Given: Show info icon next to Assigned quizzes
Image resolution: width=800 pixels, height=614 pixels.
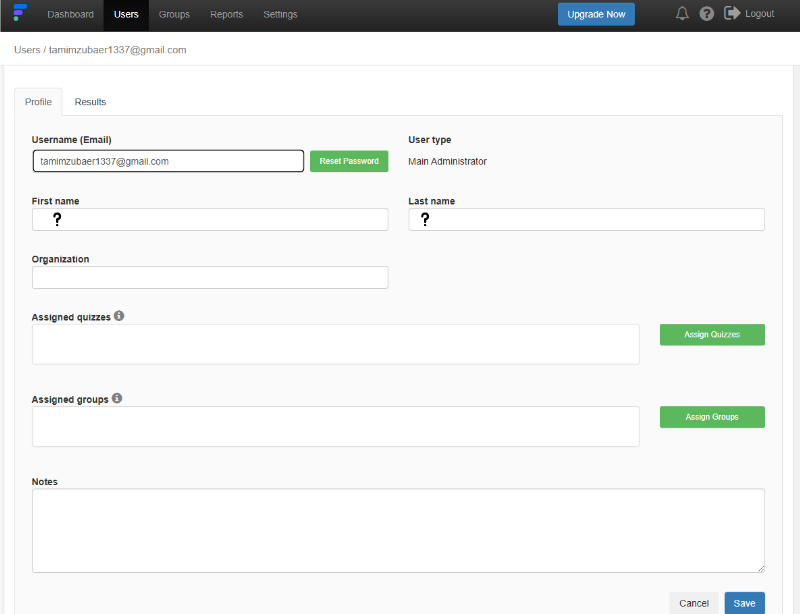Looking at the screenshot, I should click(x=119, y=316).
